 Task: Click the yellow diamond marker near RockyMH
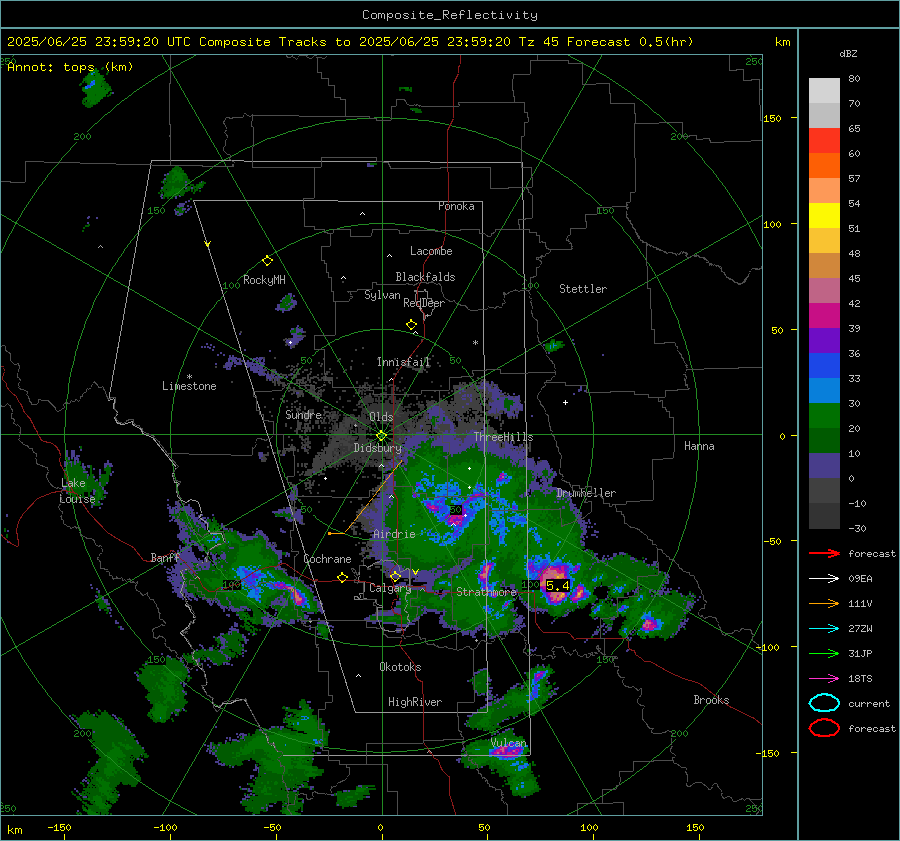(x=267, y=261)
